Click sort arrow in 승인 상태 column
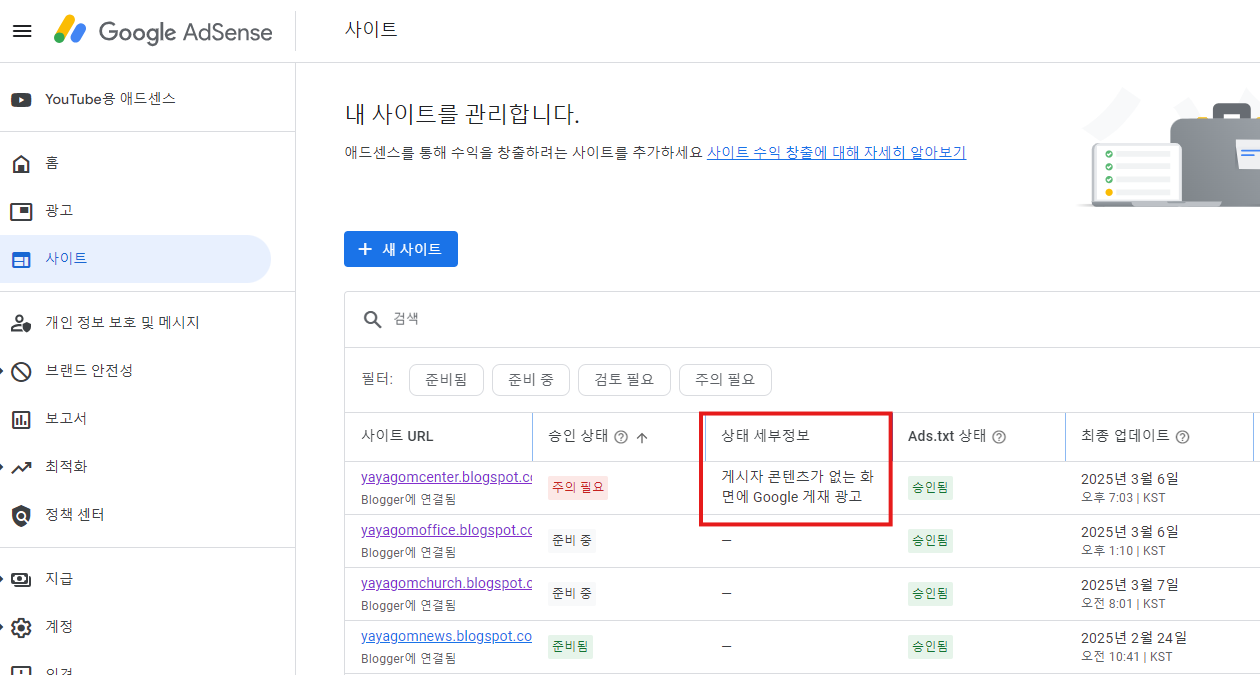The height and width of the screenshot is (675, 1260). tap(642, 437)
